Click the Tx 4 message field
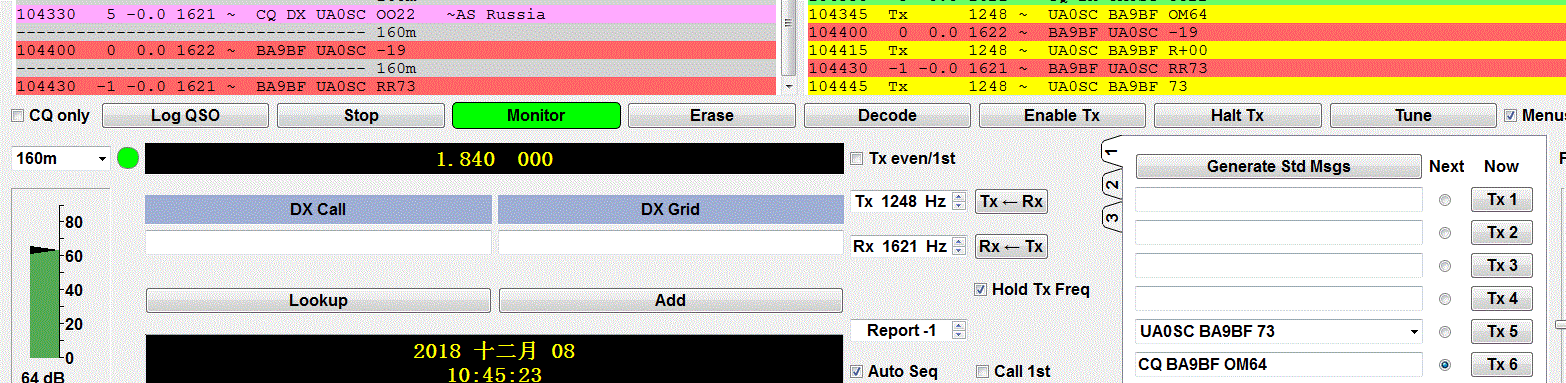Screen dimensions: 1566x383 [x=1278, y=299]
